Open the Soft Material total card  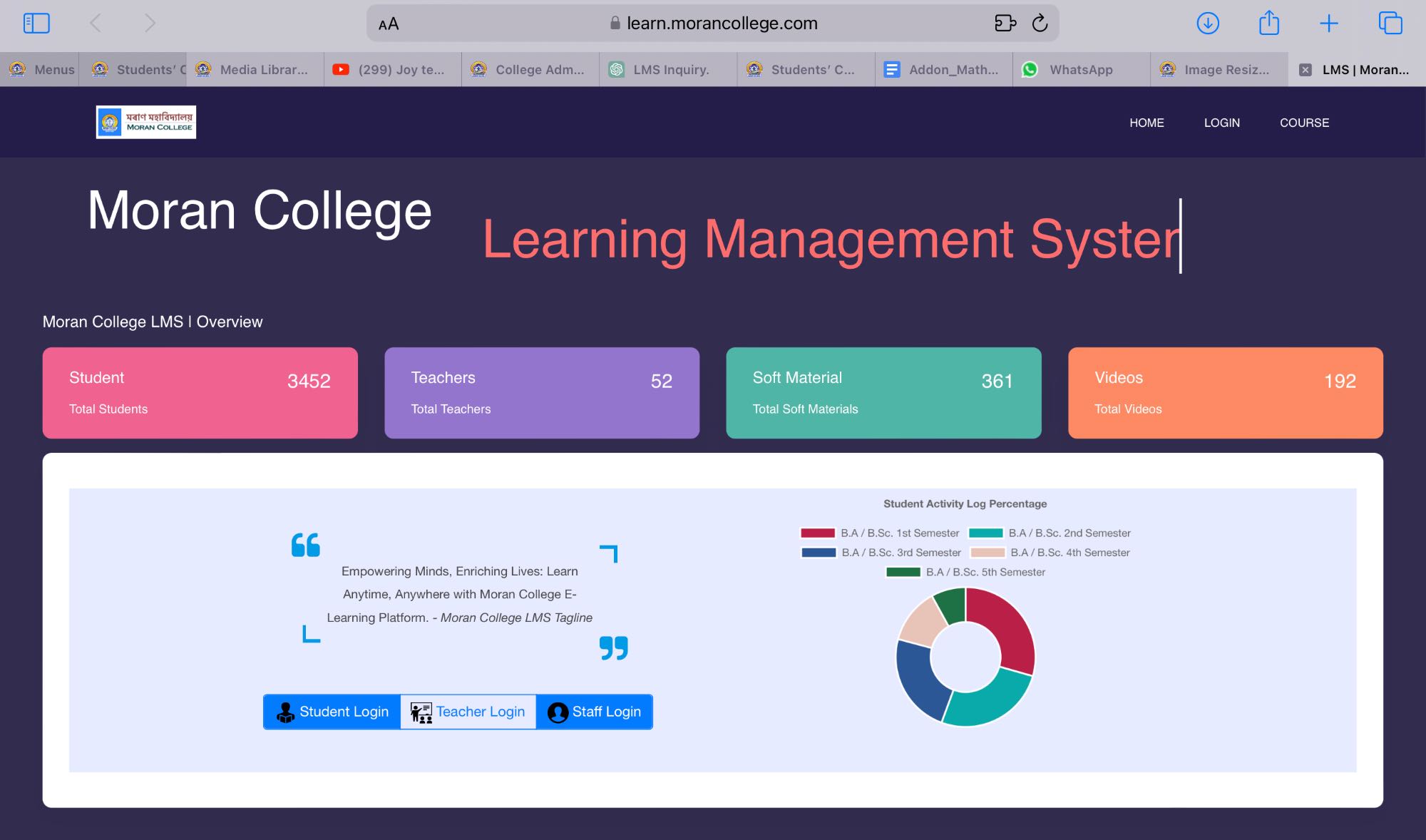(883, 393)
